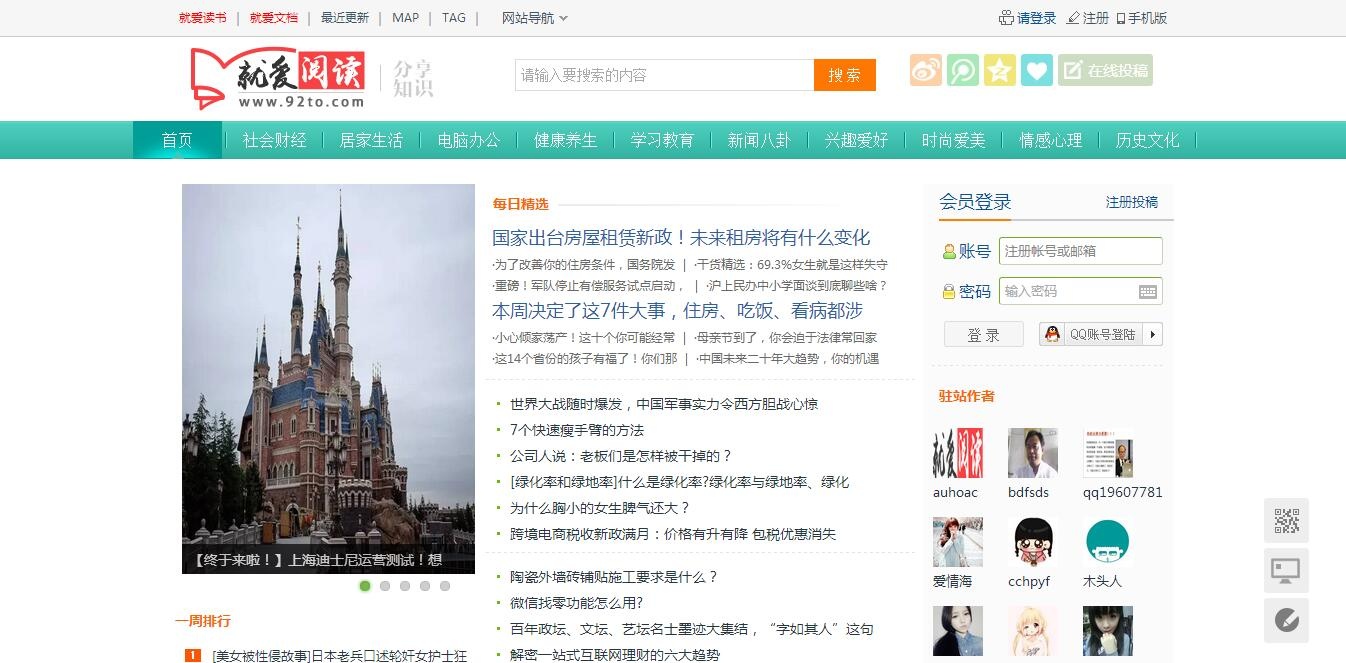Open the 健康养生 navigation tab

click(565, 140)
